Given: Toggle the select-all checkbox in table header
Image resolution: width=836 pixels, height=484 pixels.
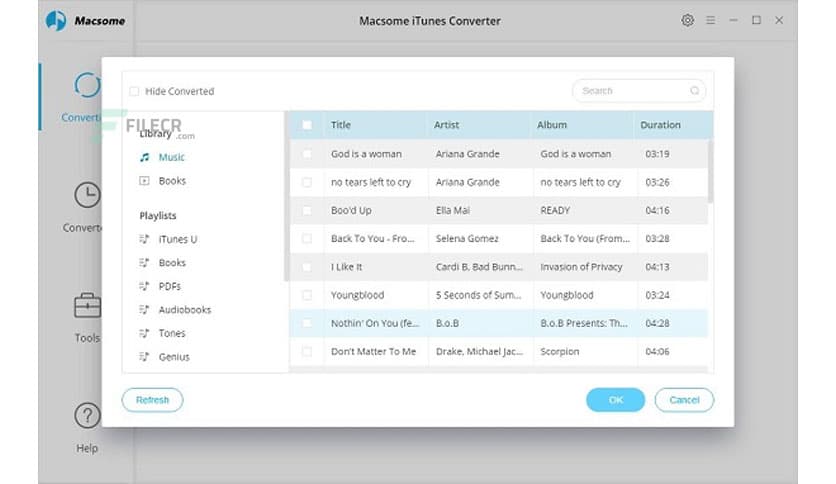Looking at the screenshot, I should [307, 125].
